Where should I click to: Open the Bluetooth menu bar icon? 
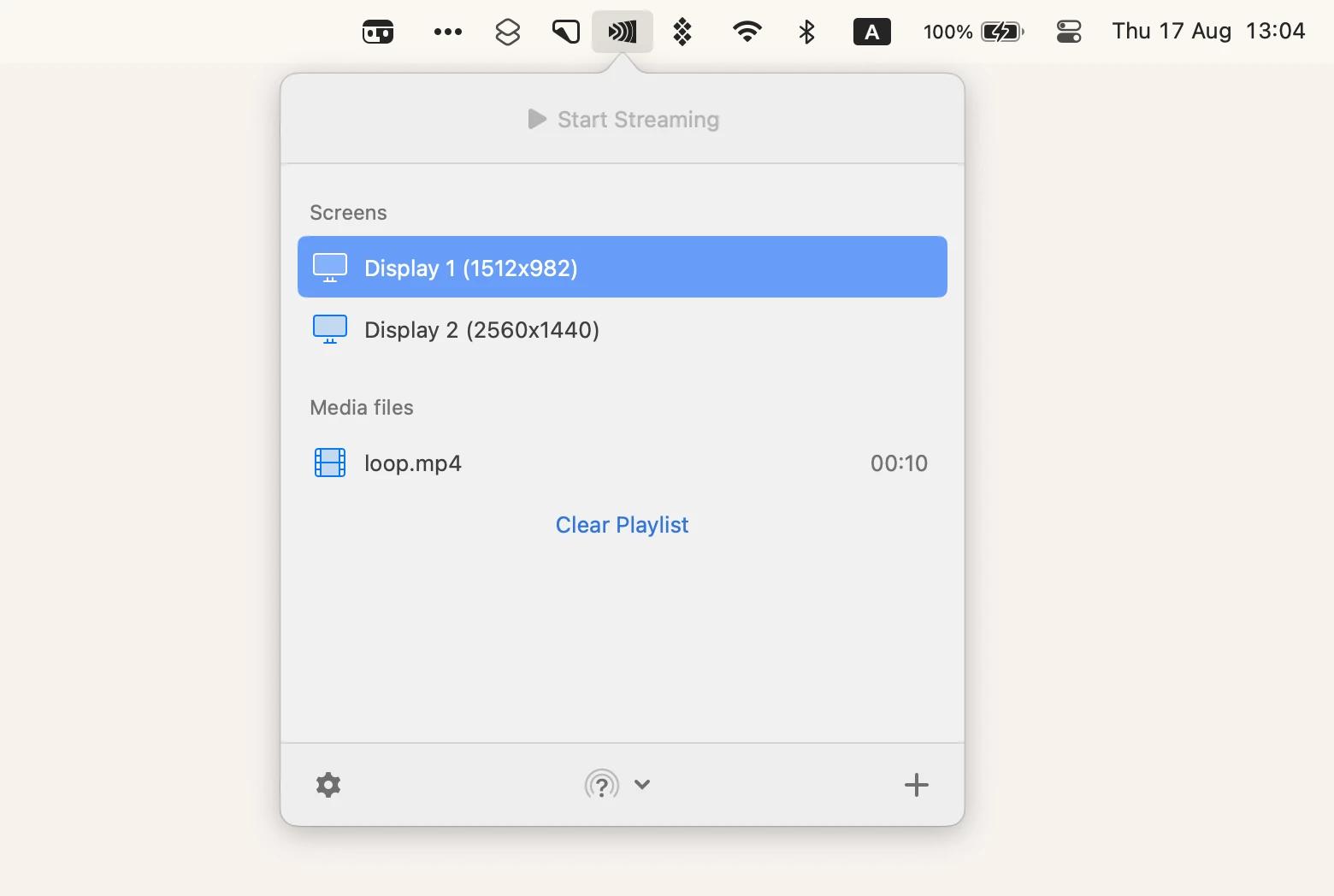tap(806, 32)
